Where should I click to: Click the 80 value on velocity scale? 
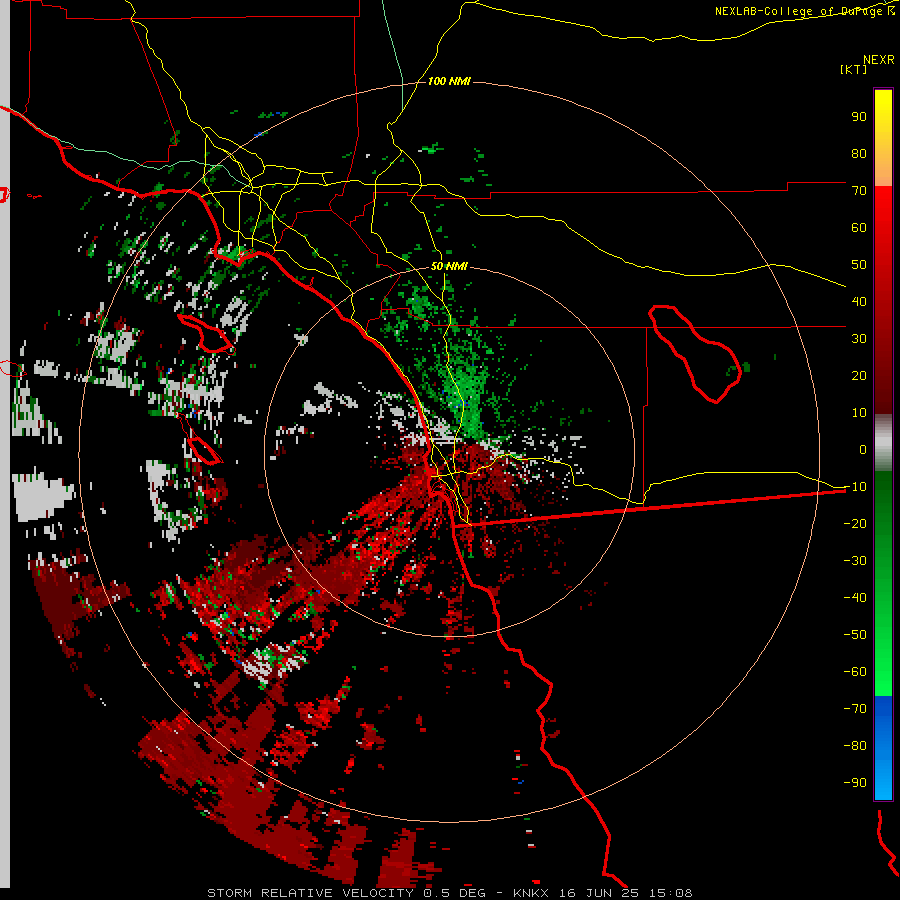pos(859,153)
